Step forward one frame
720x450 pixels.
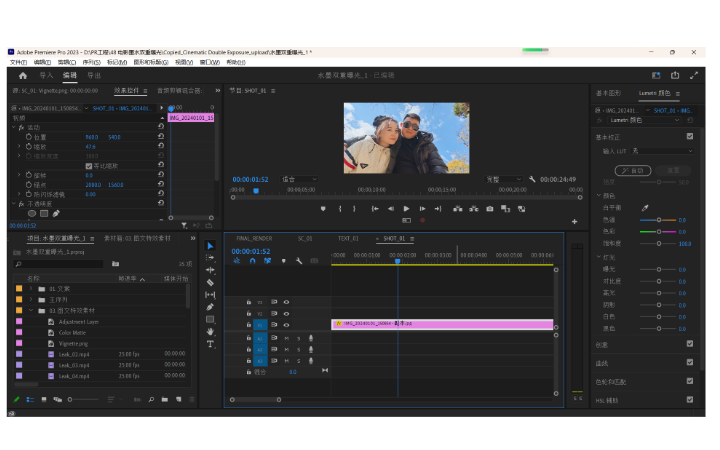pyautogui.click(x=422, y=209)
